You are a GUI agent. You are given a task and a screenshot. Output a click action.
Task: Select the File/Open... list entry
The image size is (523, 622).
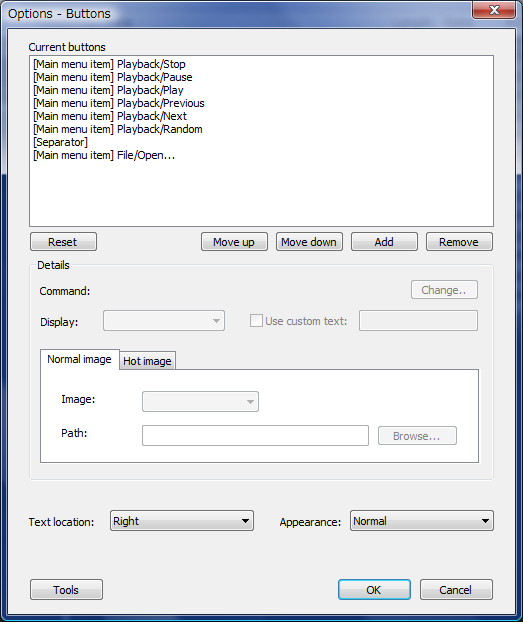104,155
